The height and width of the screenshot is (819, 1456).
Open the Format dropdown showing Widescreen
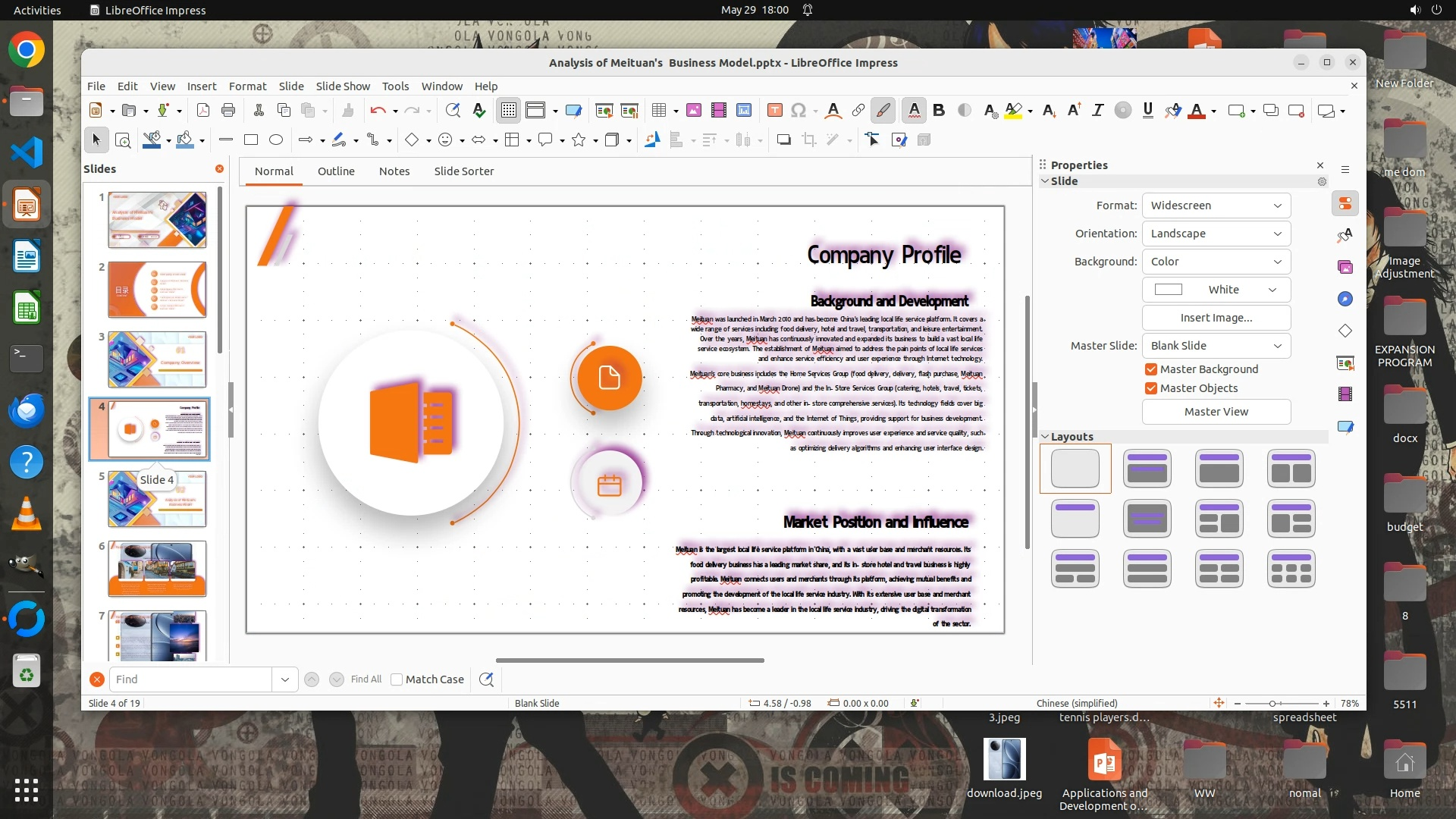[1216, 206]
